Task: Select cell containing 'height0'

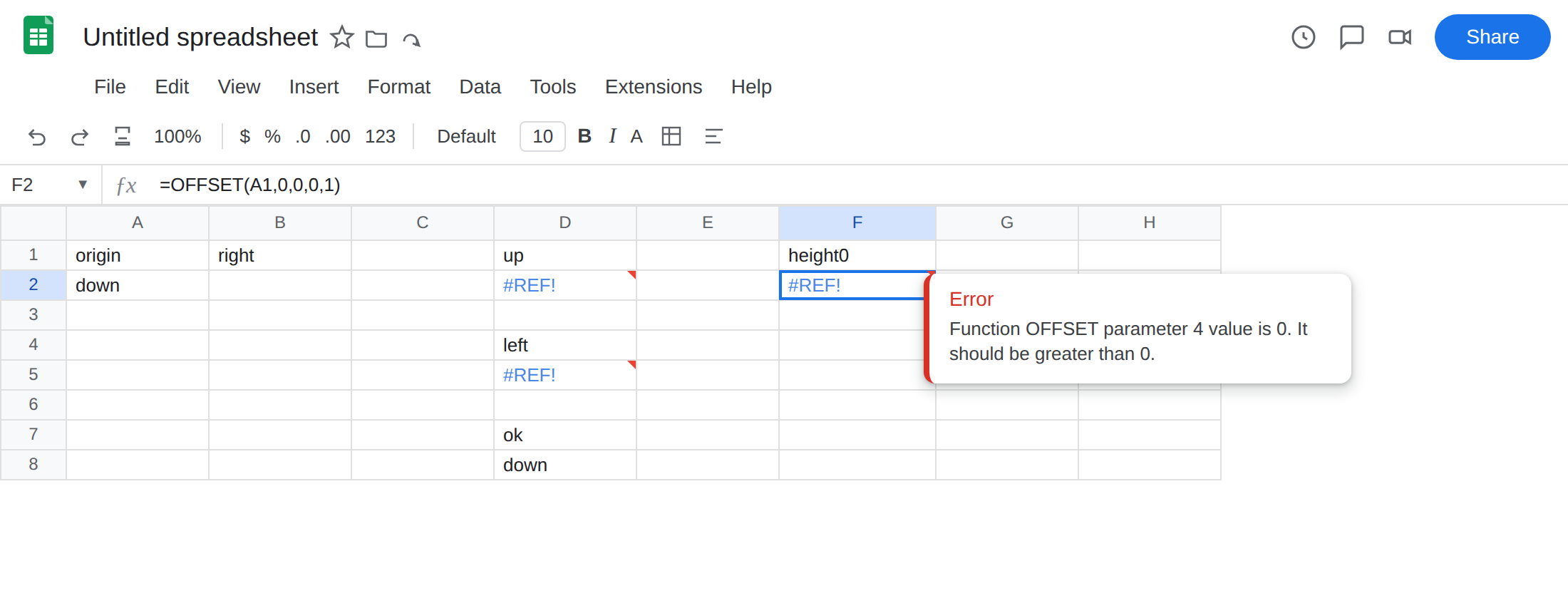Action: tap(857, 255)
